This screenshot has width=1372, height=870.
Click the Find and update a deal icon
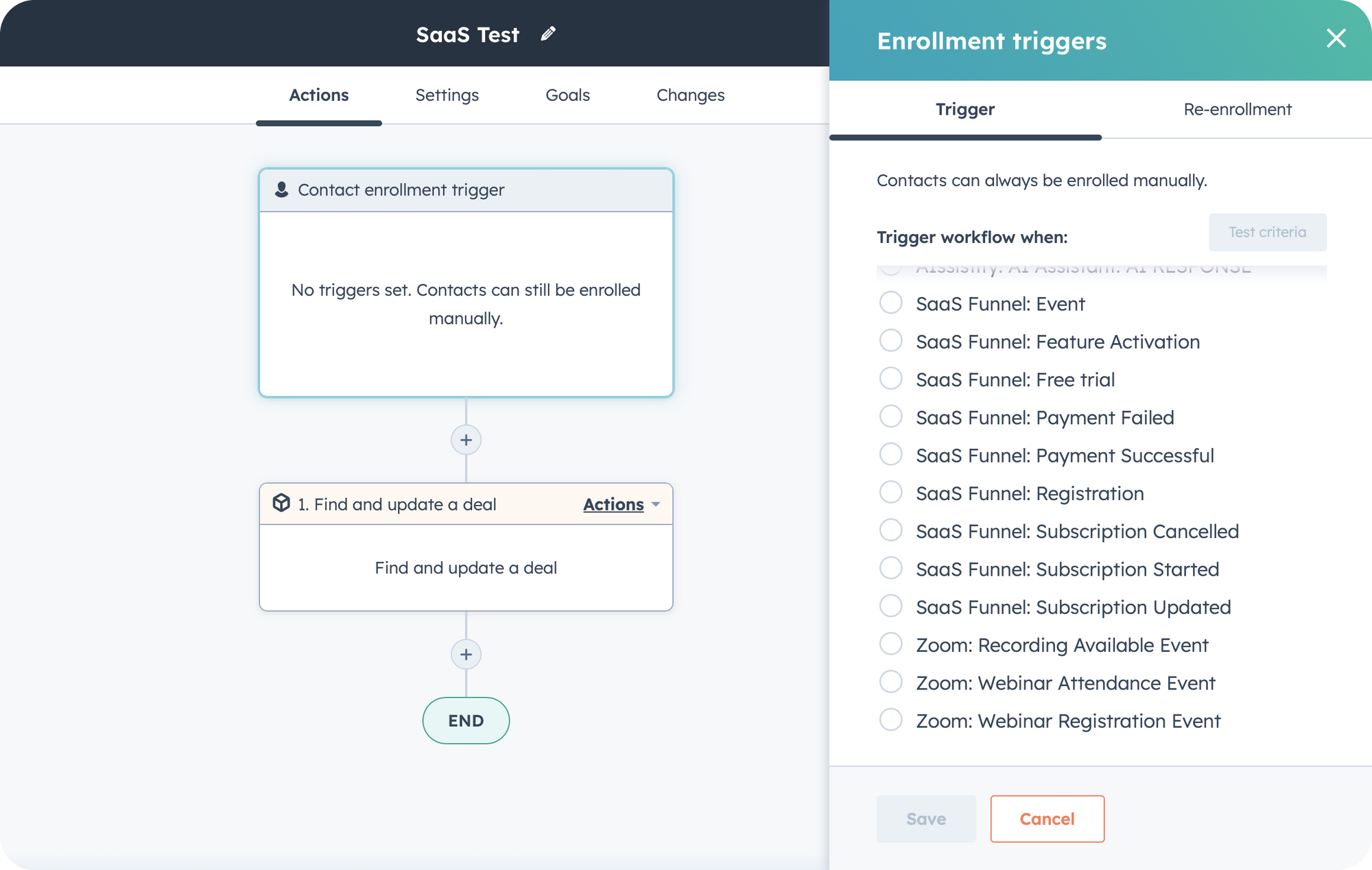coord(281,504)
